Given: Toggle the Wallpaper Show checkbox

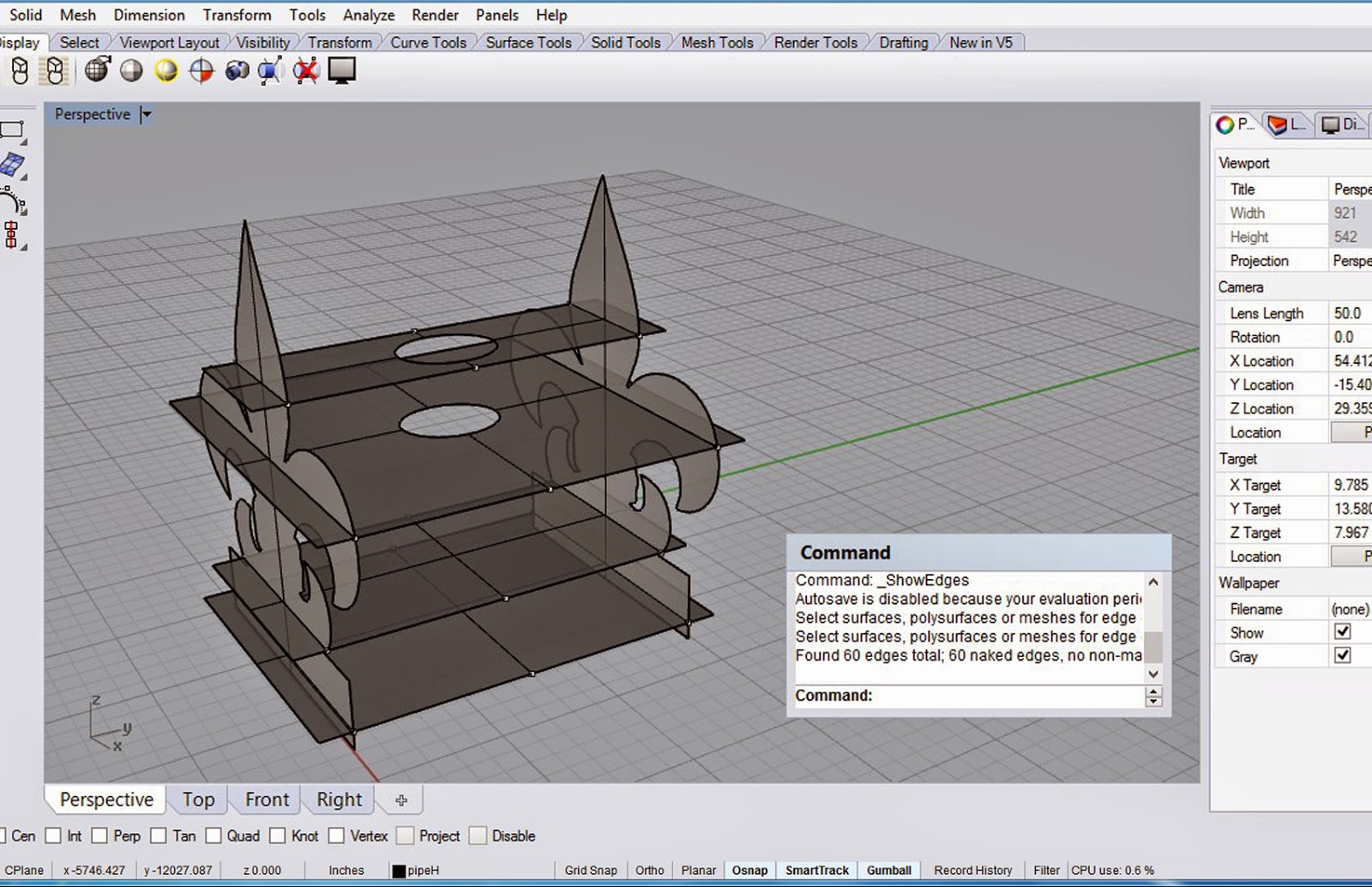Looking at the screenshot, I should 1343,631.
